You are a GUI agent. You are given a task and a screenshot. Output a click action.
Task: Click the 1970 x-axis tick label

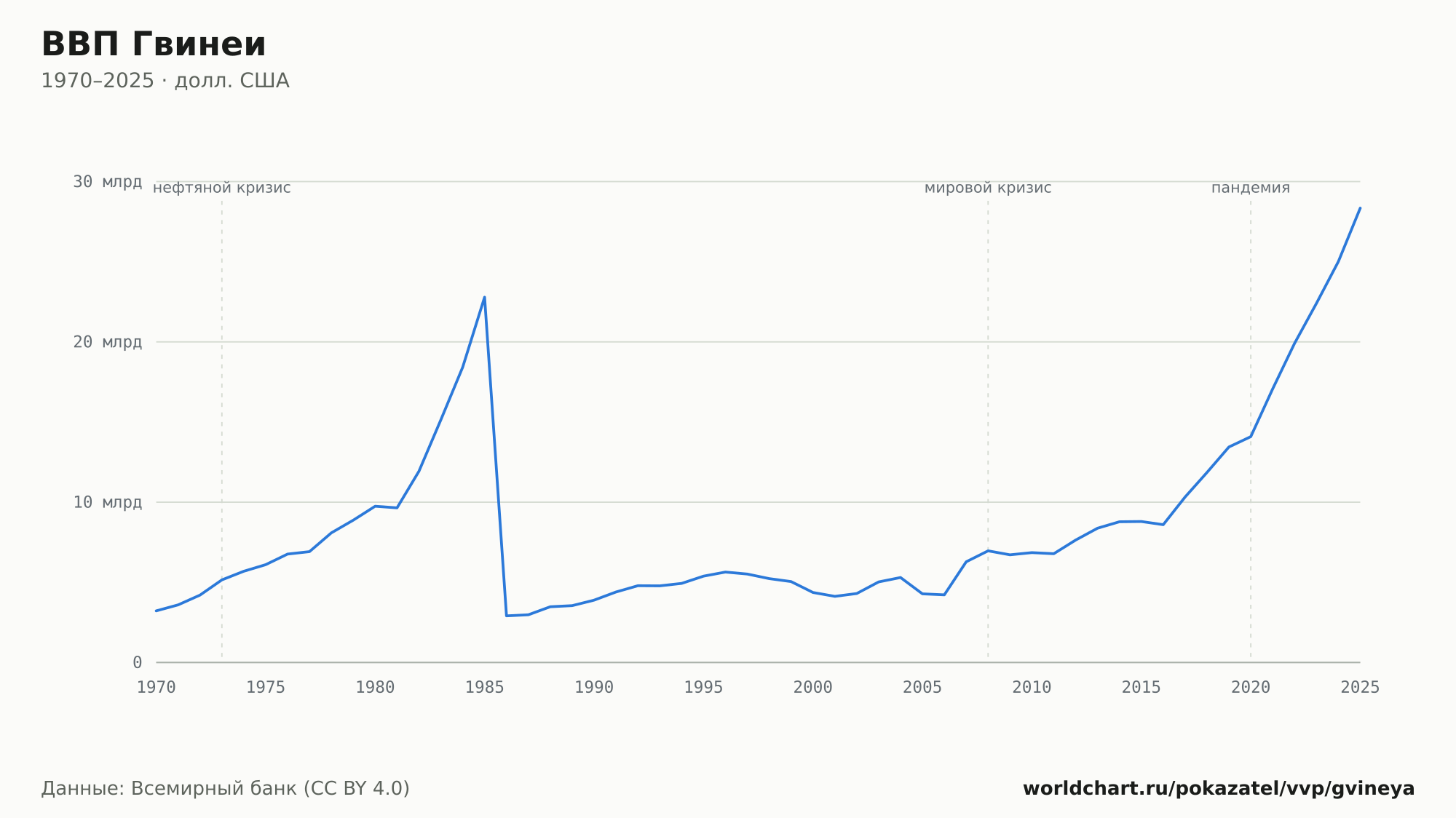157,688
